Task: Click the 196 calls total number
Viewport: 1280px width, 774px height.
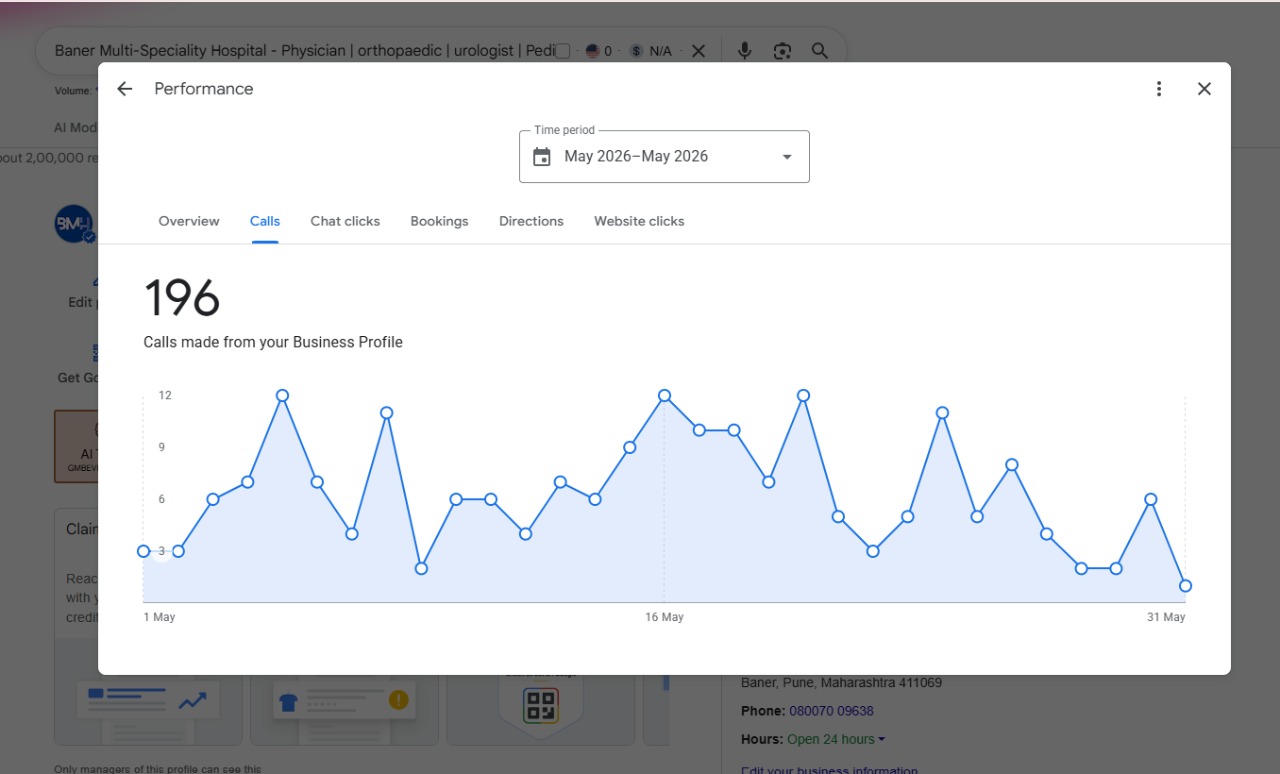Action: point(182,298)
